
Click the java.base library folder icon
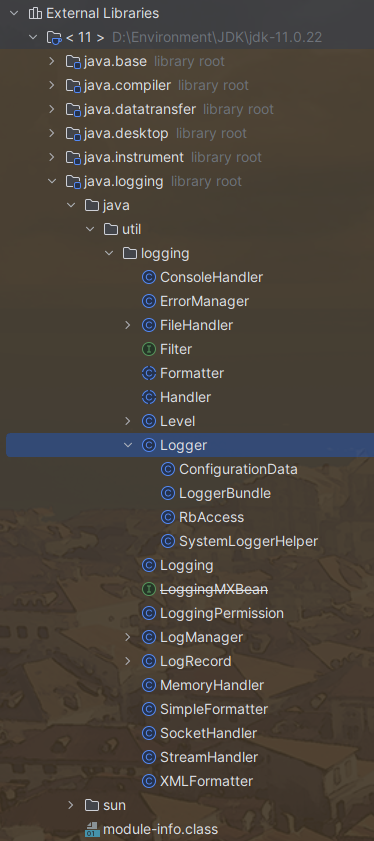point(73,62)
